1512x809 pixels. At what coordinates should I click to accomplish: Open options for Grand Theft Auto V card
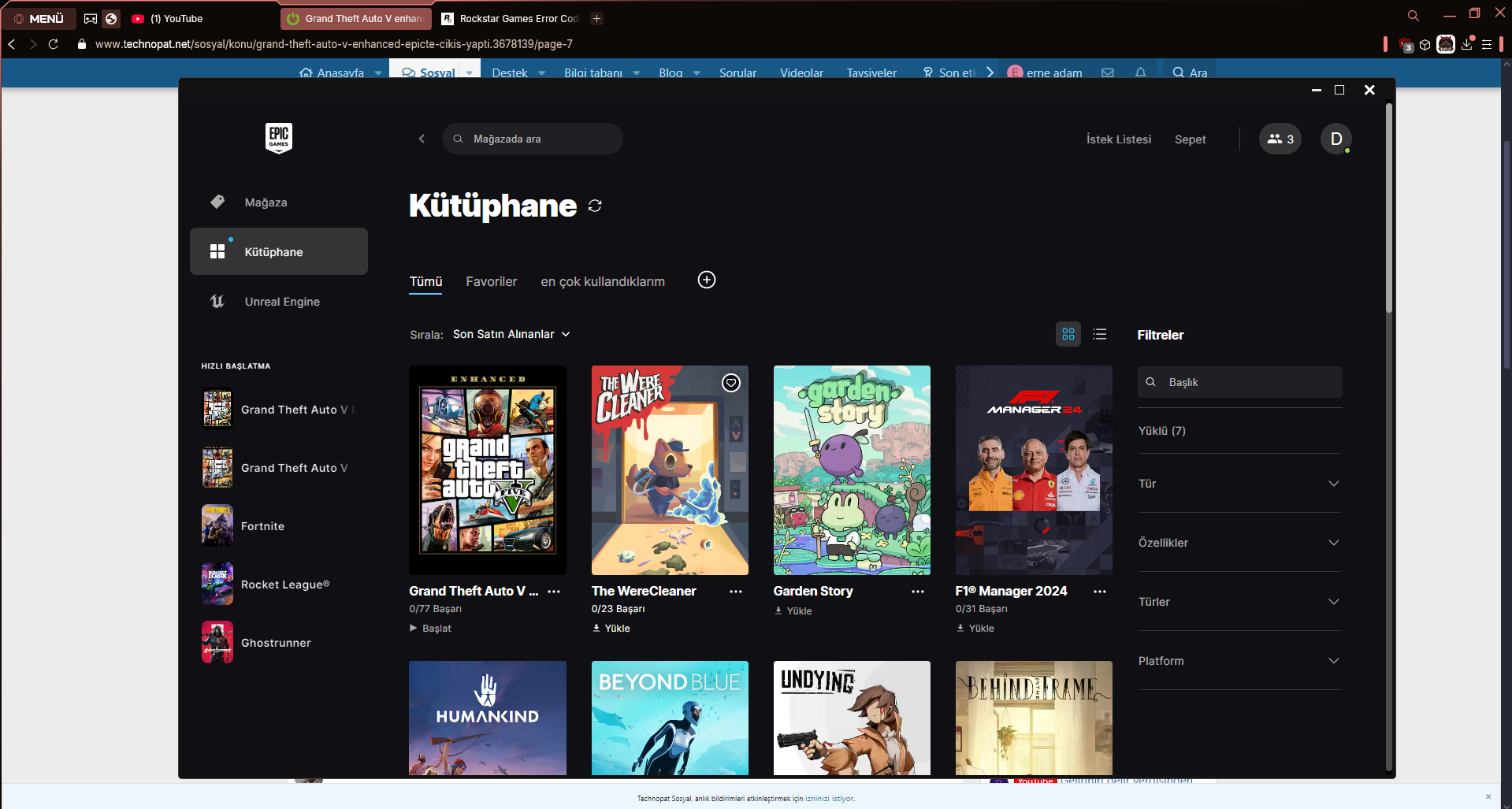click(x=554, y=592)
